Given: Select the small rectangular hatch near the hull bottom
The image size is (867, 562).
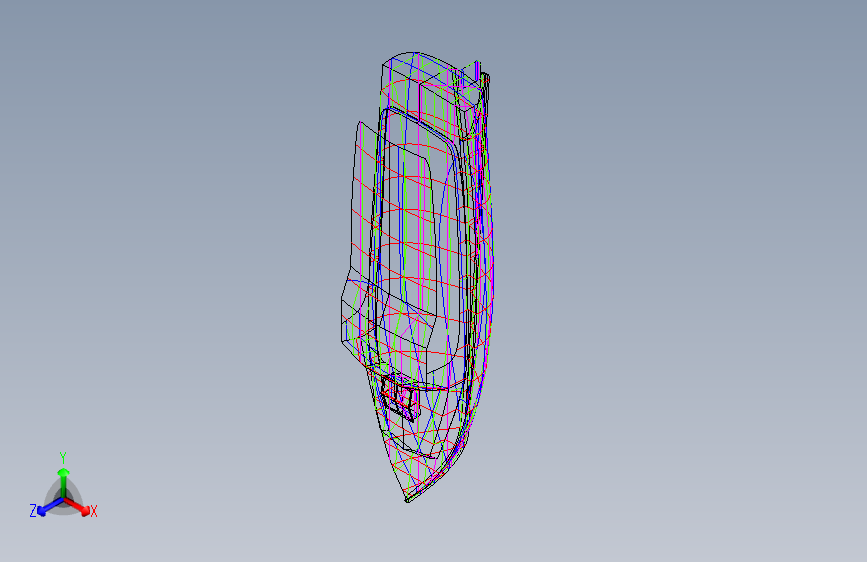Looking at the screenshot, I should point(399,398).
